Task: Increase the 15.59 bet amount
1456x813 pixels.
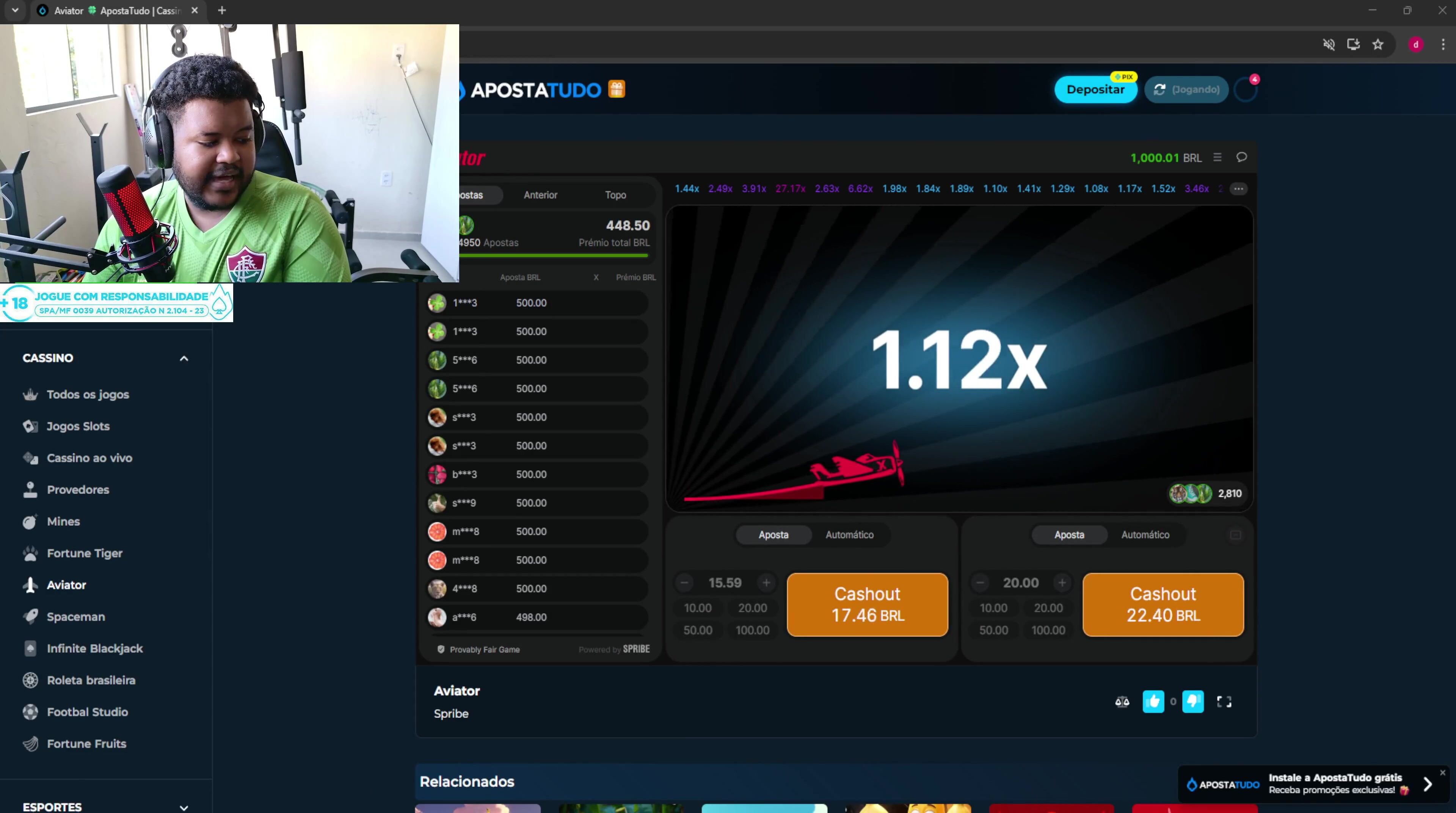Action: (766, 583)
